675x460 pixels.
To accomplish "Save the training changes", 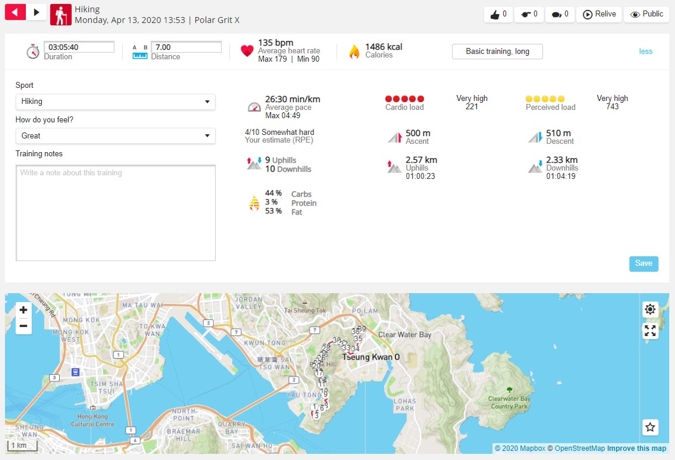I will (644, 263).
